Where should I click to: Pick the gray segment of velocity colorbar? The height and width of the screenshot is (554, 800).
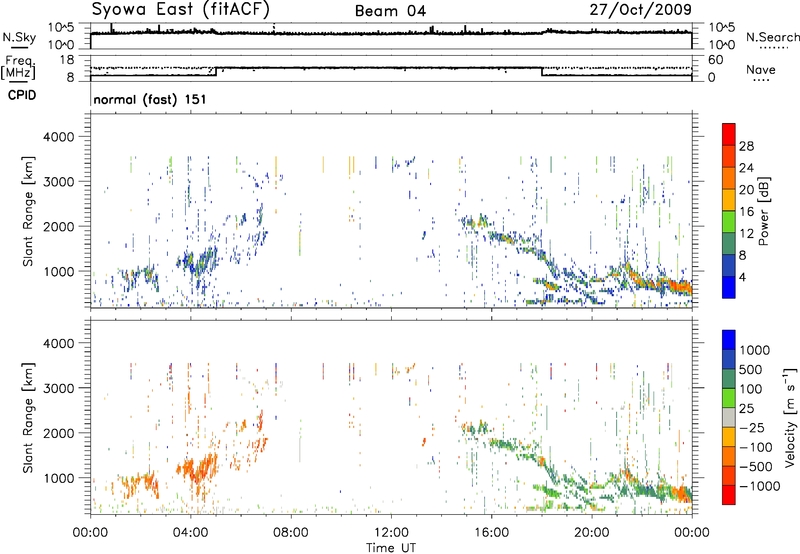point(729,417)
